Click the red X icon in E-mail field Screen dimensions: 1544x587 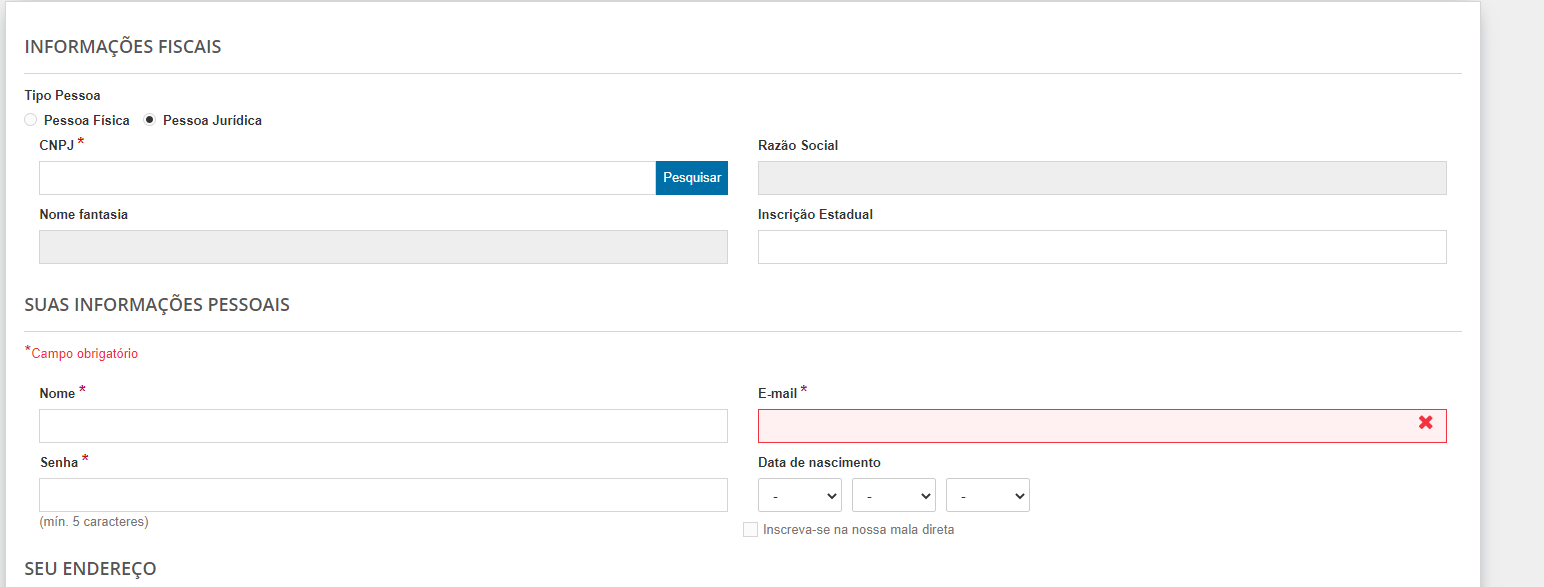1426,423
